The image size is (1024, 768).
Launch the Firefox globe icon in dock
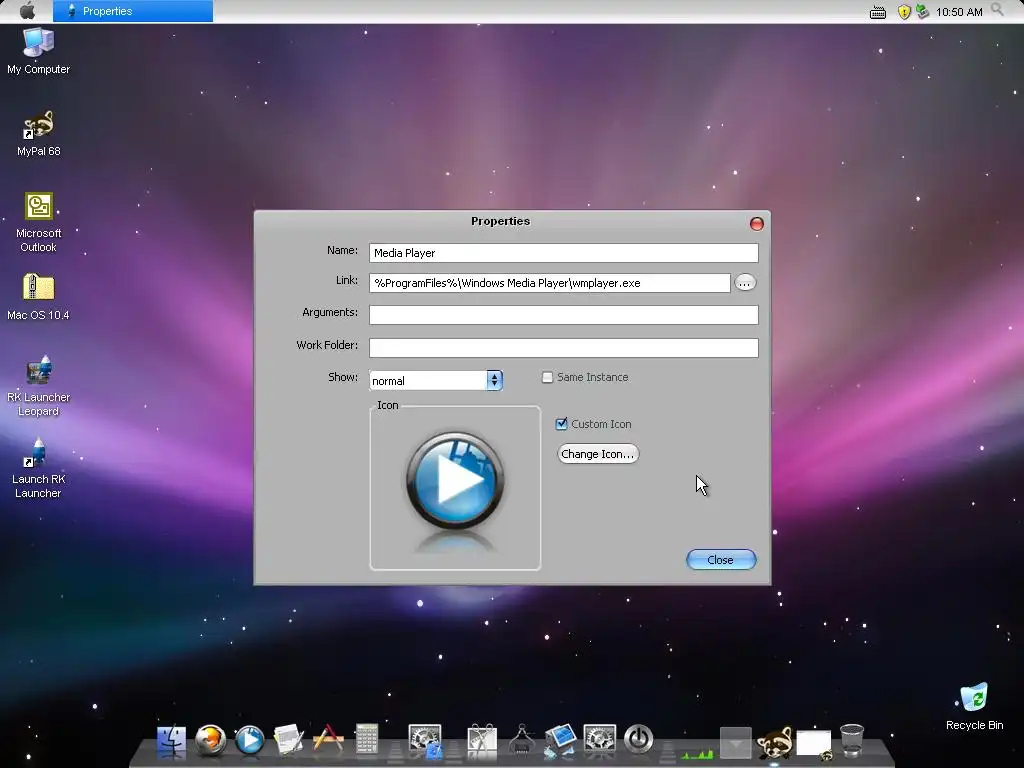[x=210, y=741]
